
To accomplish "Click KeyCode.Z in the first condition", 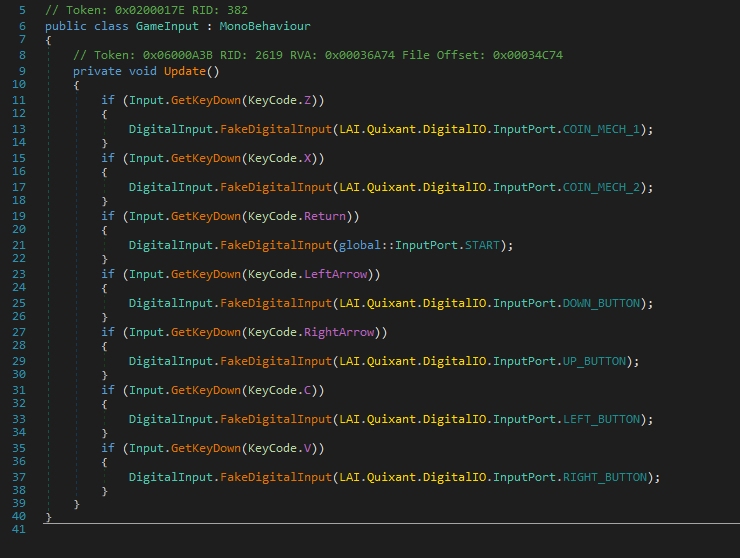I will pos(279,100).
